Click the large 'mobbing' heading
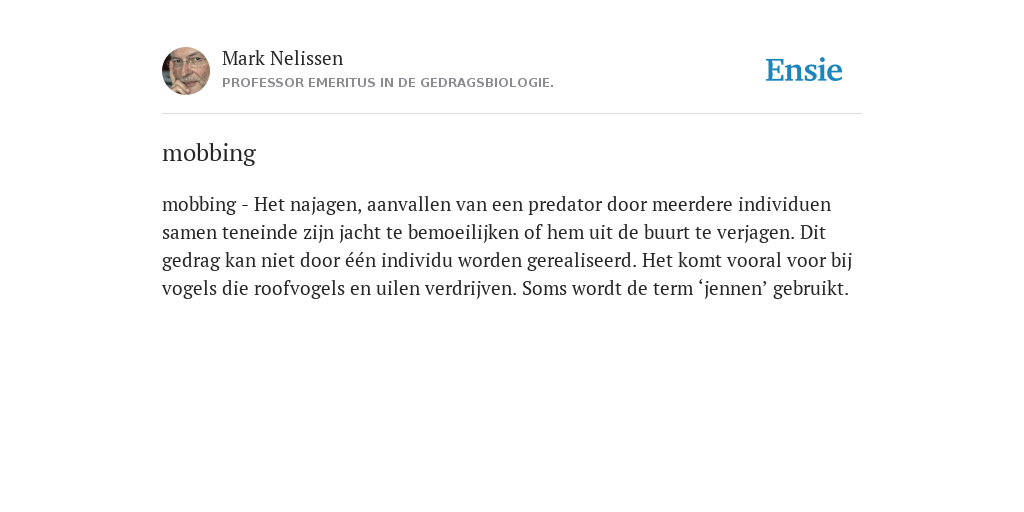The width and height of the screenshot is (1024, 512). pyautogui.click(x=209, y=153)
